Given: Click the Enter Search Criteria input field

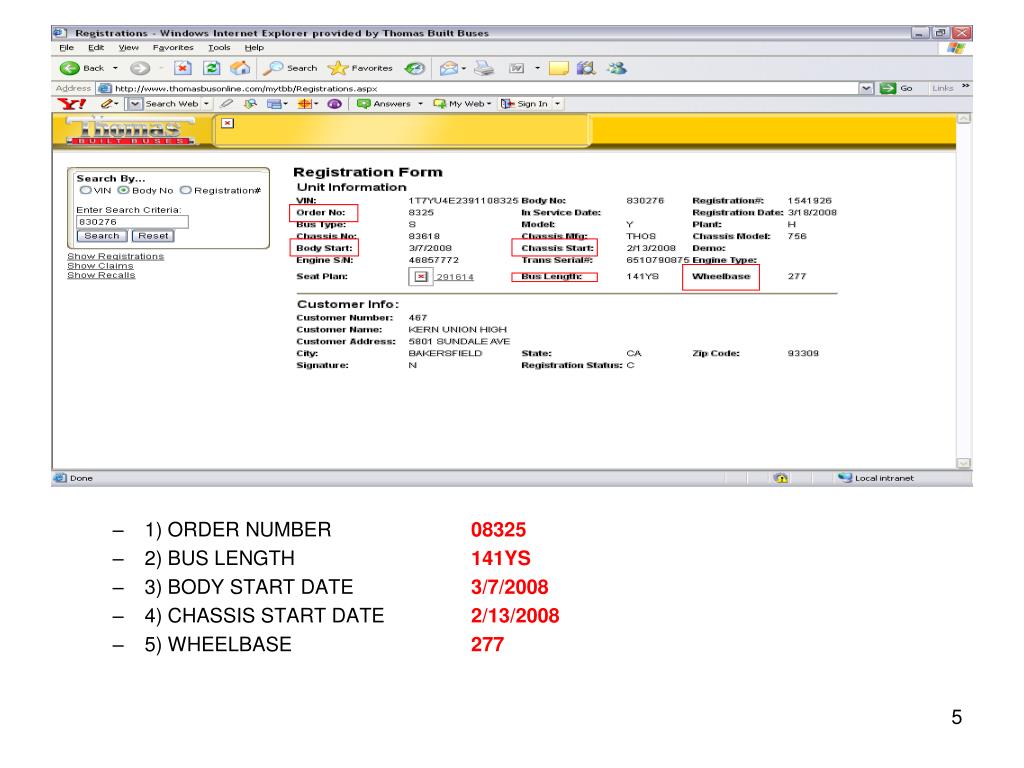Looking at the screenshot, I should point(133,222).
